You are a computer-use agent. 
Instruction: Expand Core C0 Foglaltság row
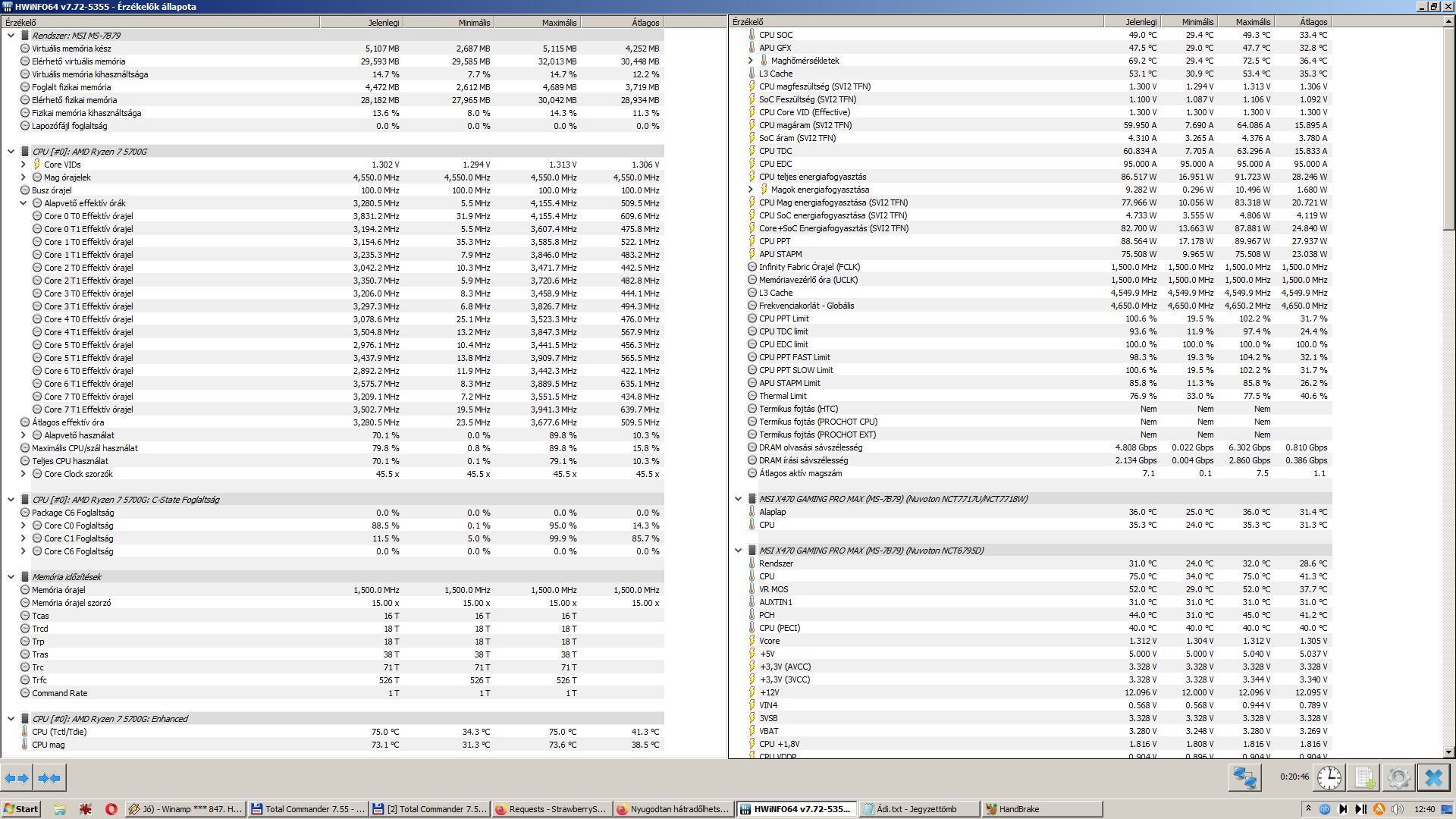(24, 526)
